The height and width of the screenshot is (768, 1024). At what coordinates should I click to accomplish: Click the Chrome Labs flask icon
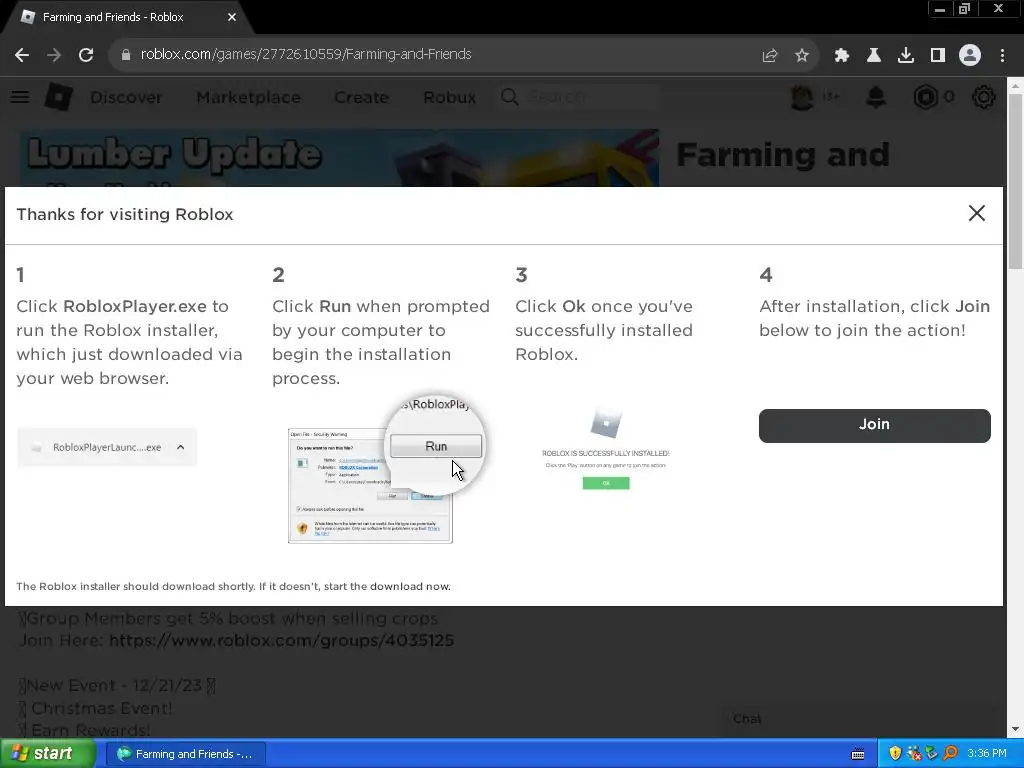click(874, 56)
